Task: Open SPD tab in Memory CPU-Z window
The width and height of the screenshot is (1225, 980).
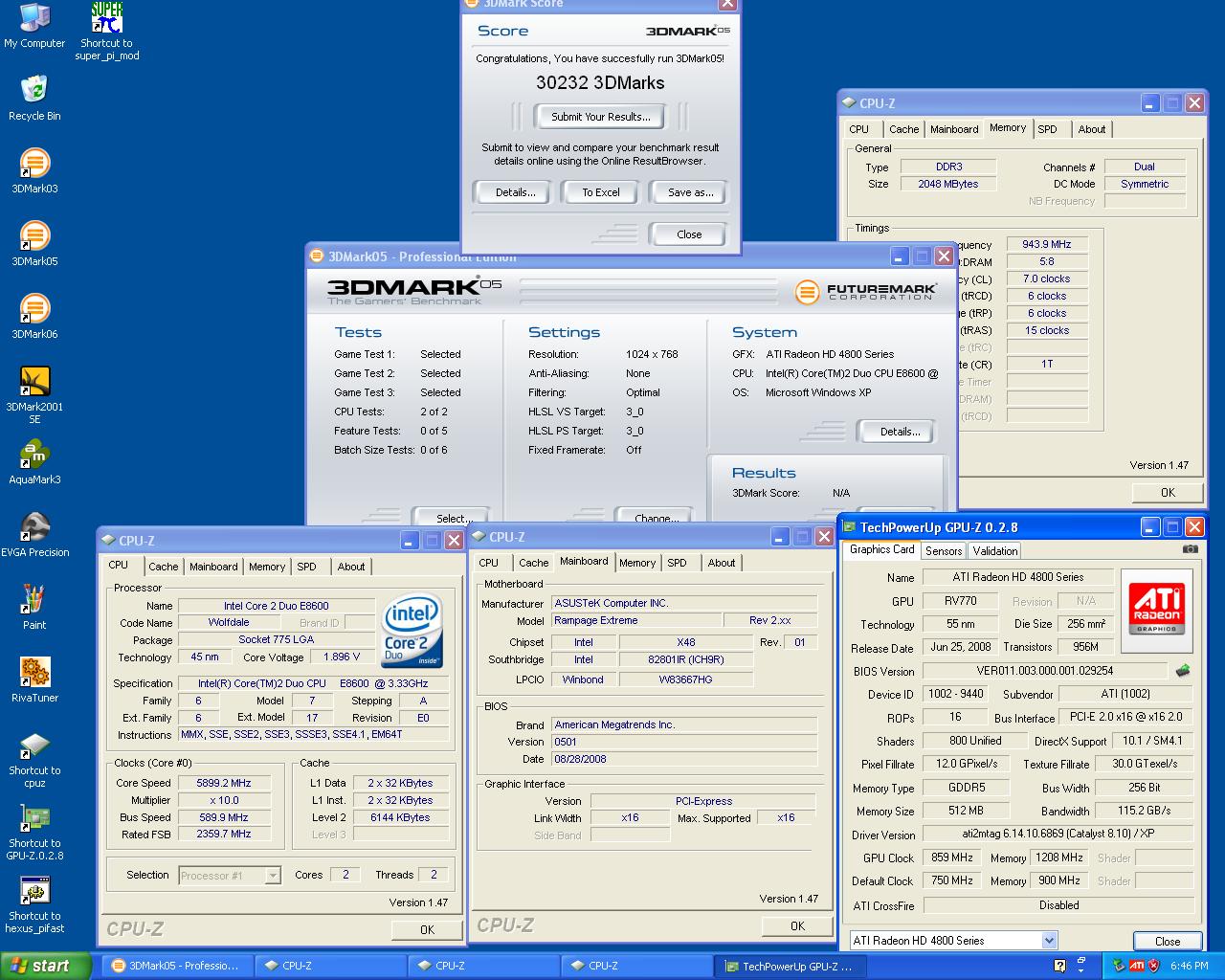Action: coord(1047,129)
